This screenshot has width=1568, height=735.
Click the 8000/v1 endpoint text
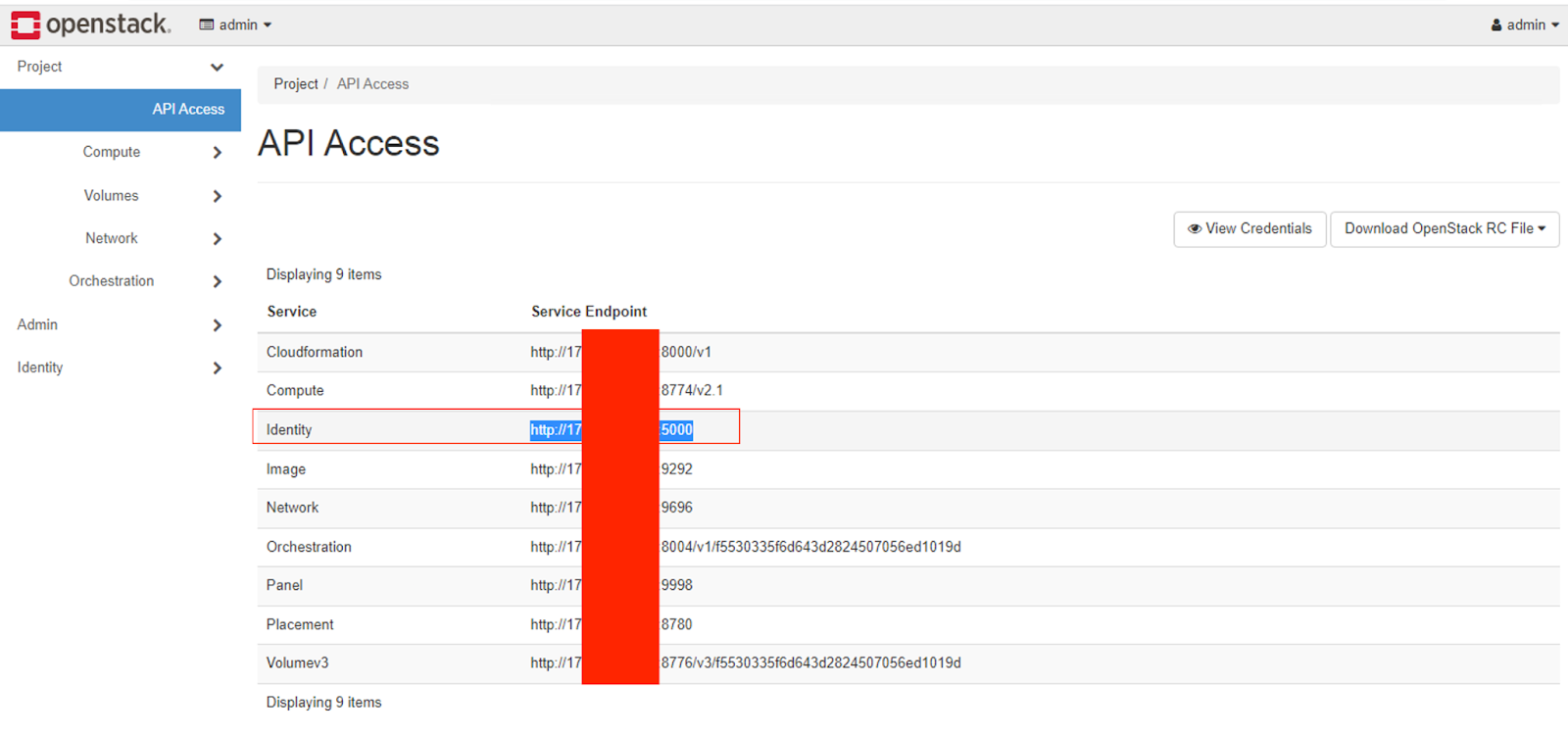point(686,352)
